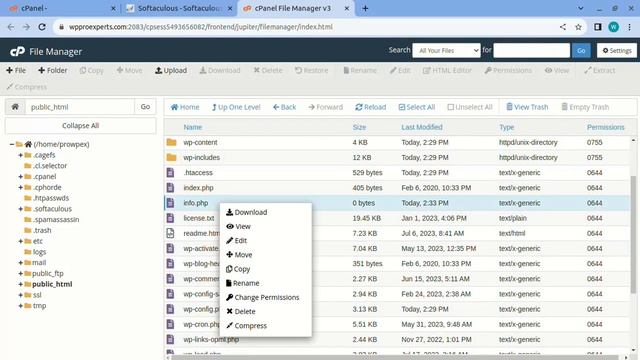Click the Download toolbar button

click(x=220, y=70)
